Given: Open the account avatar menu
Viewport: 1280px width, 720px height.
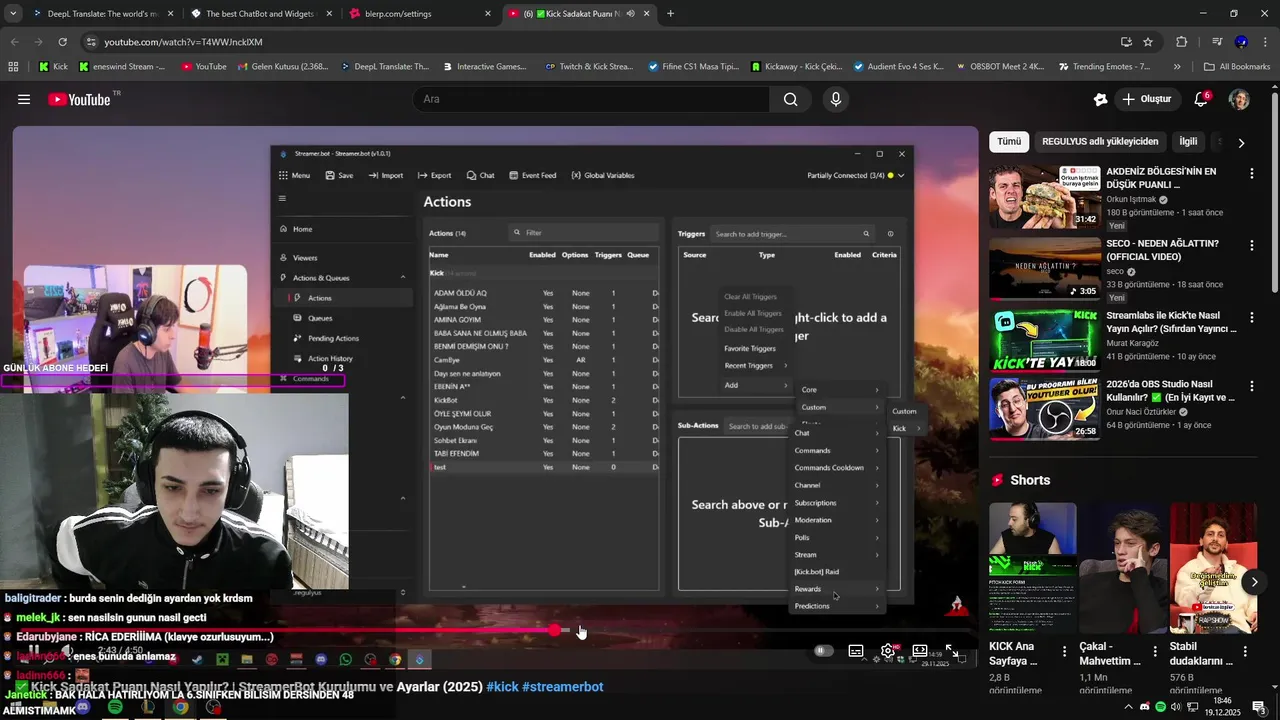Looking at the screenshot, I should (1239, 99).
